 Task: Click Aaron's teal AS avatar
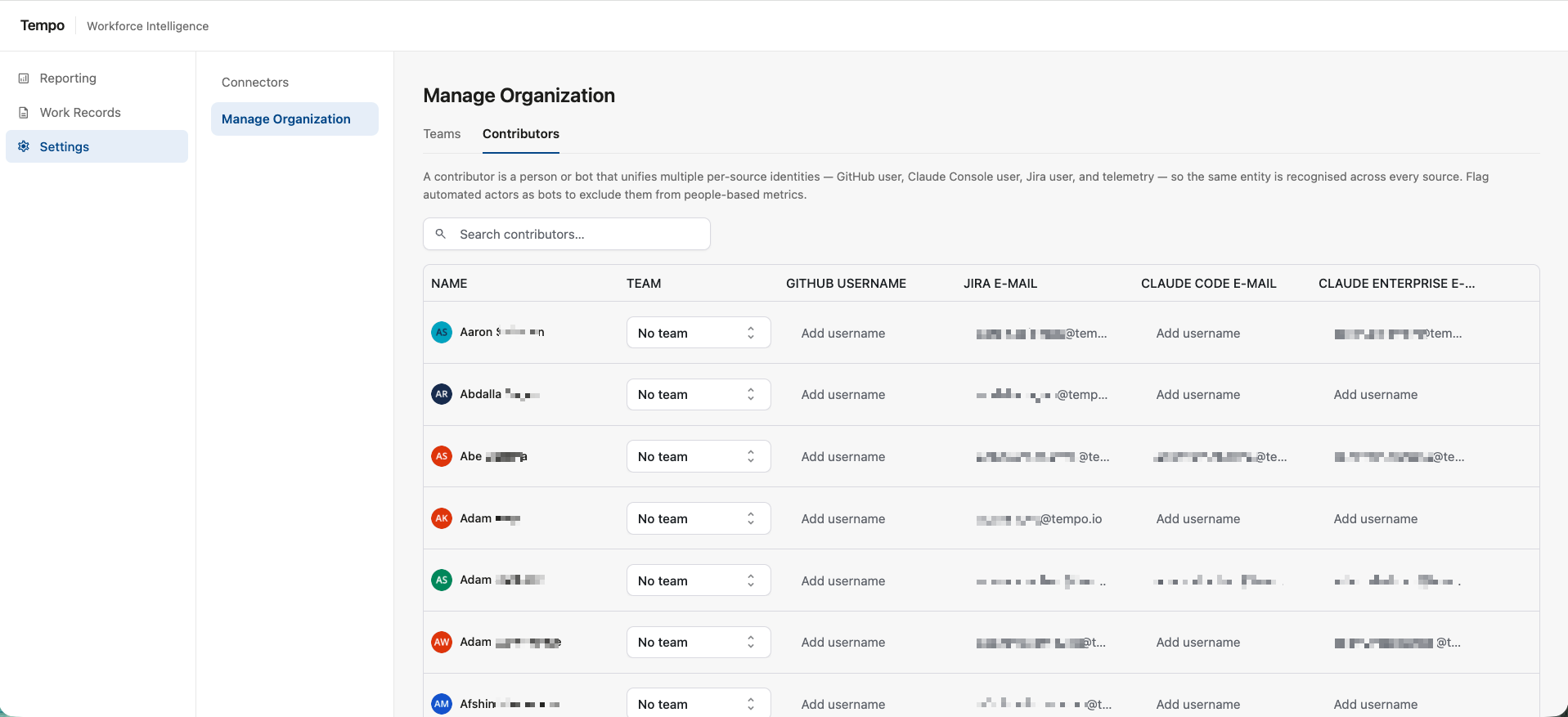coord(442,332)
